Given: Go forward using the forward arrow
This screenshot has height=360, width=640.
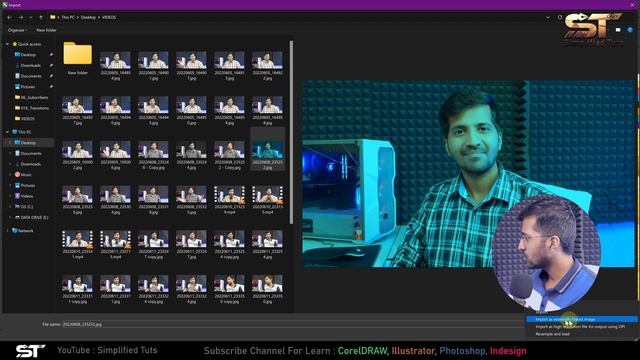Looking at the screenshot, I should click(x=21, y=18).
